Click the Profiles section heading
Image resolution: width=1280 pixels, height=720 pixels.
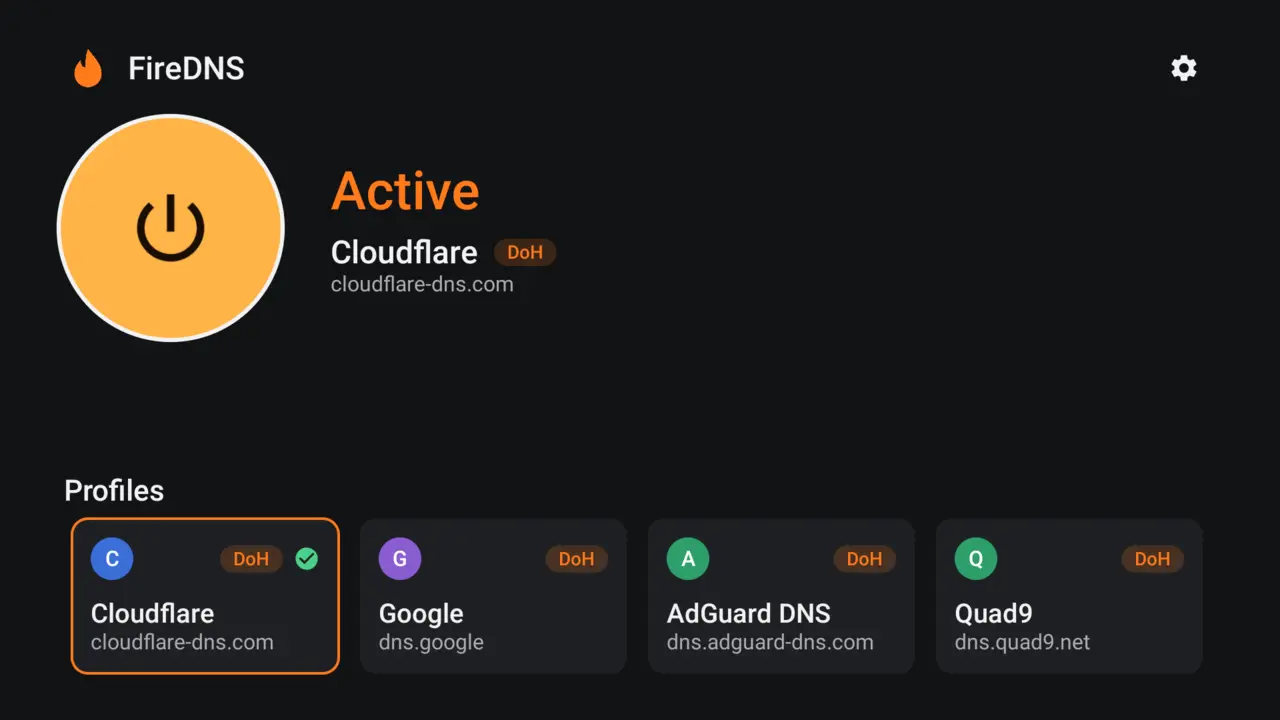tap(114, 490)
